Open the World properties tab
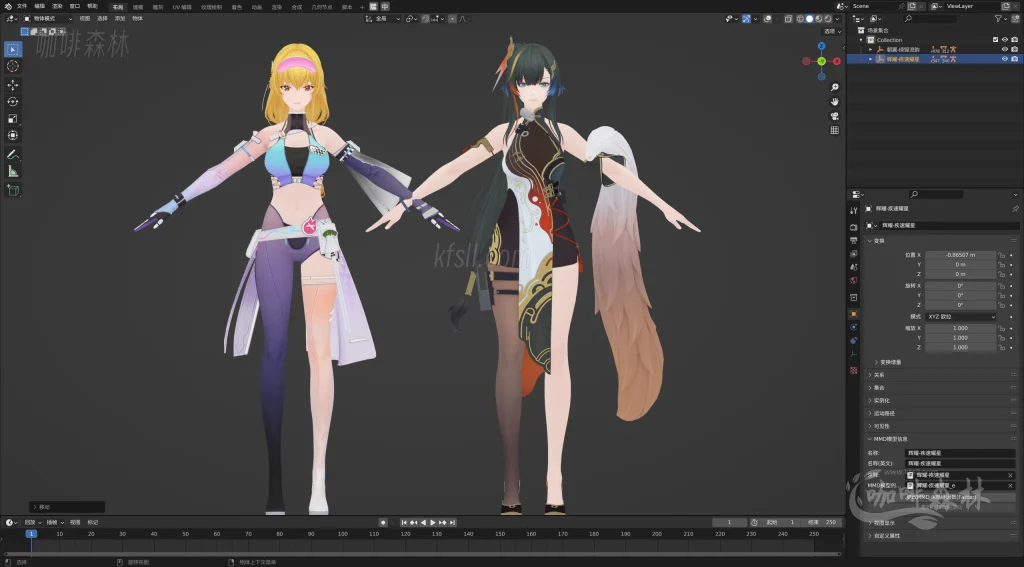The image size is (1024, 567). [854, 280]
